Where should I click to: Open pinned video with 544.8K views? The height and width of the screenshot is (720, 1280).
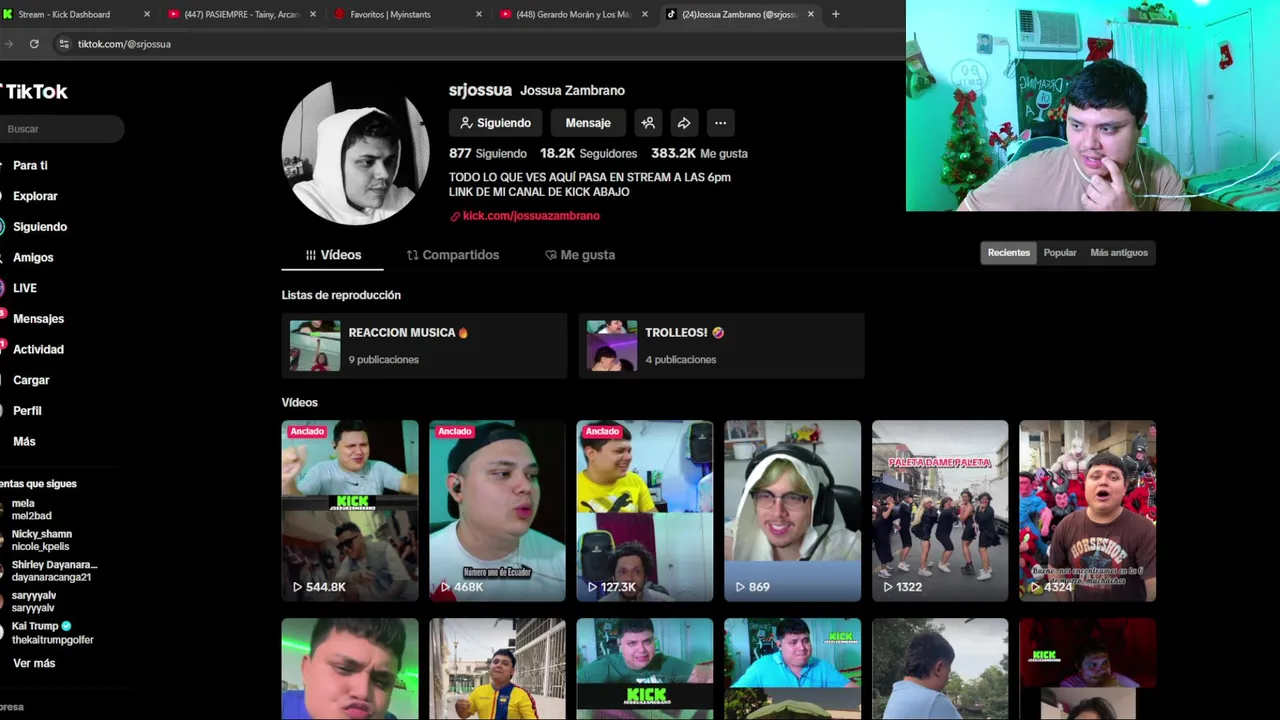[350, 511]
